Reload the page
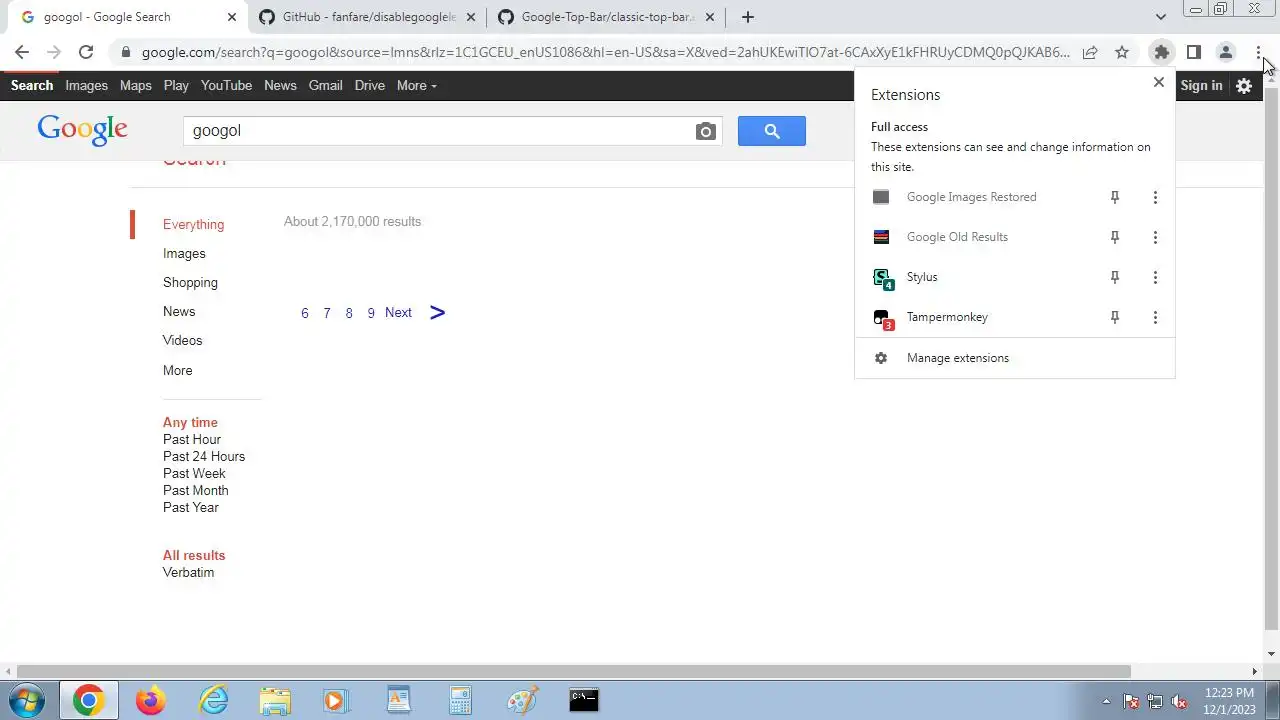The width and height of the screenshot is (1280, 720). (86, 52)
